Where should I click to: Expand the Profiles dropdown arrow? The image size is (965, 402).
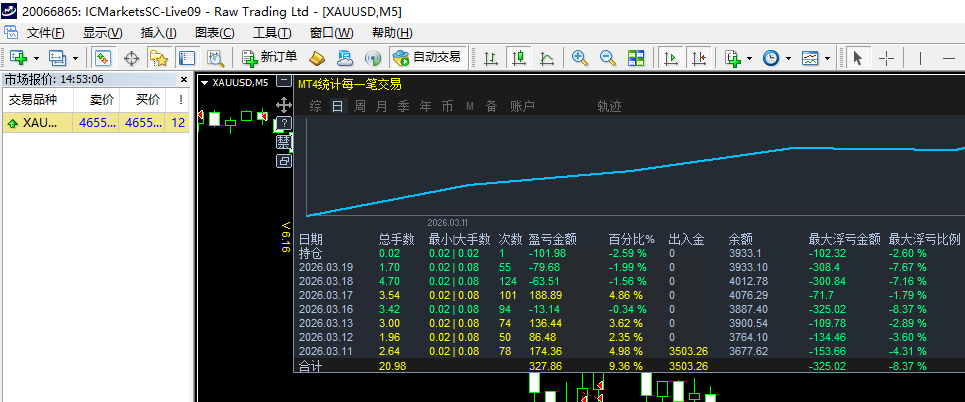pyautogui.click(x=75, y=58)
